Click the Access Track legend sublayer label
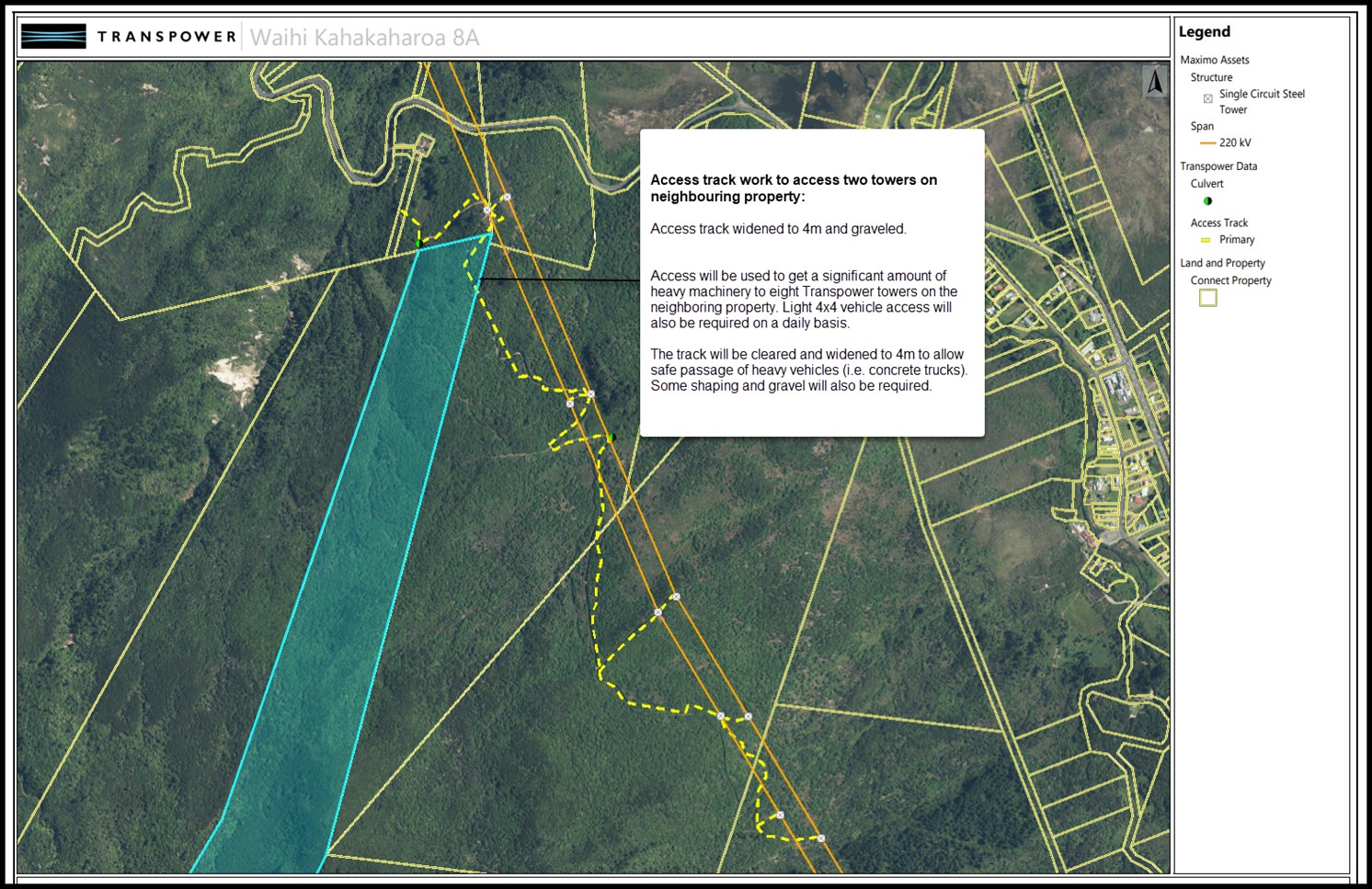 click(1218, 222)
